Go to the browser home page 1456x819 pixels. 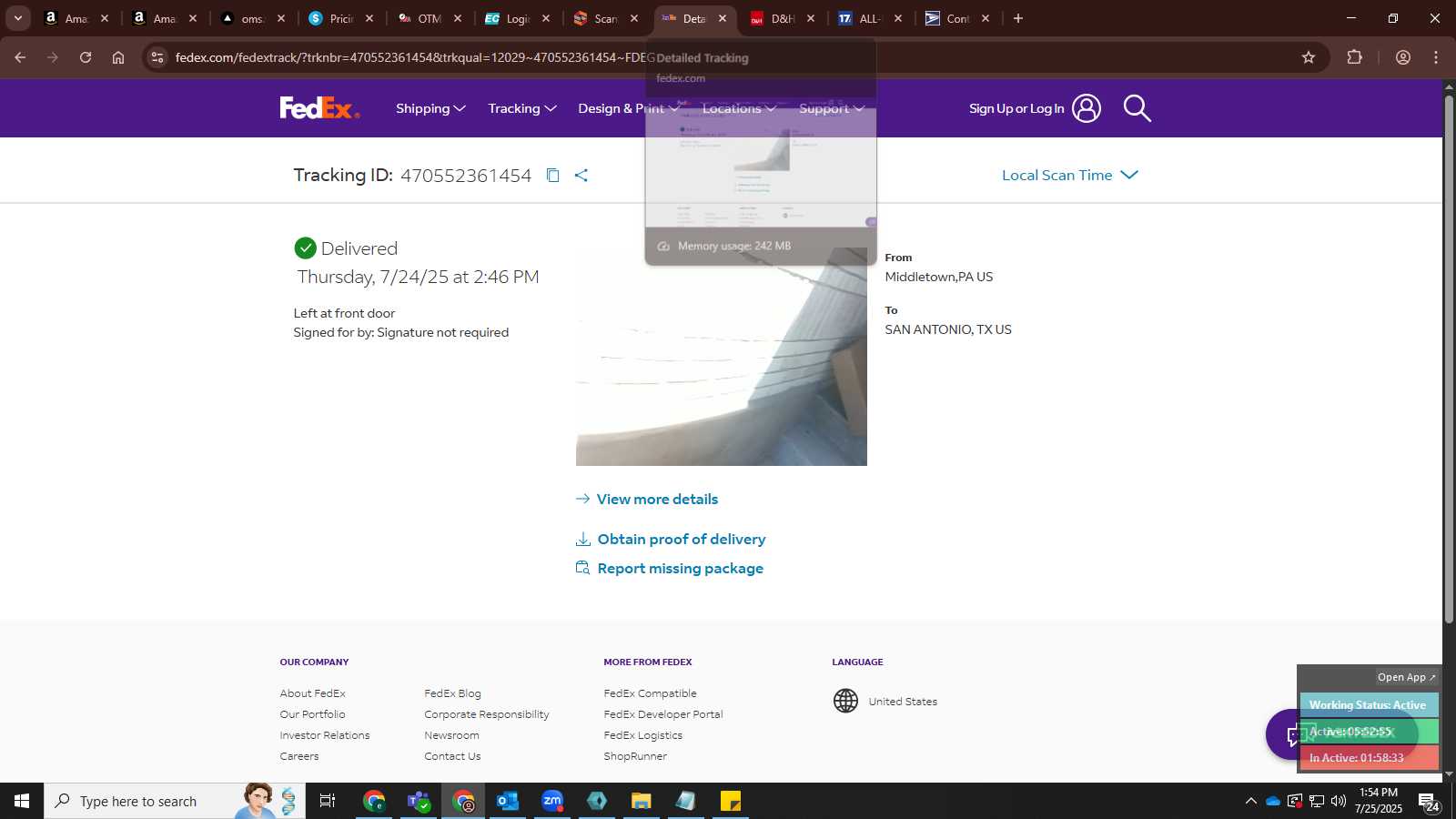118,57
